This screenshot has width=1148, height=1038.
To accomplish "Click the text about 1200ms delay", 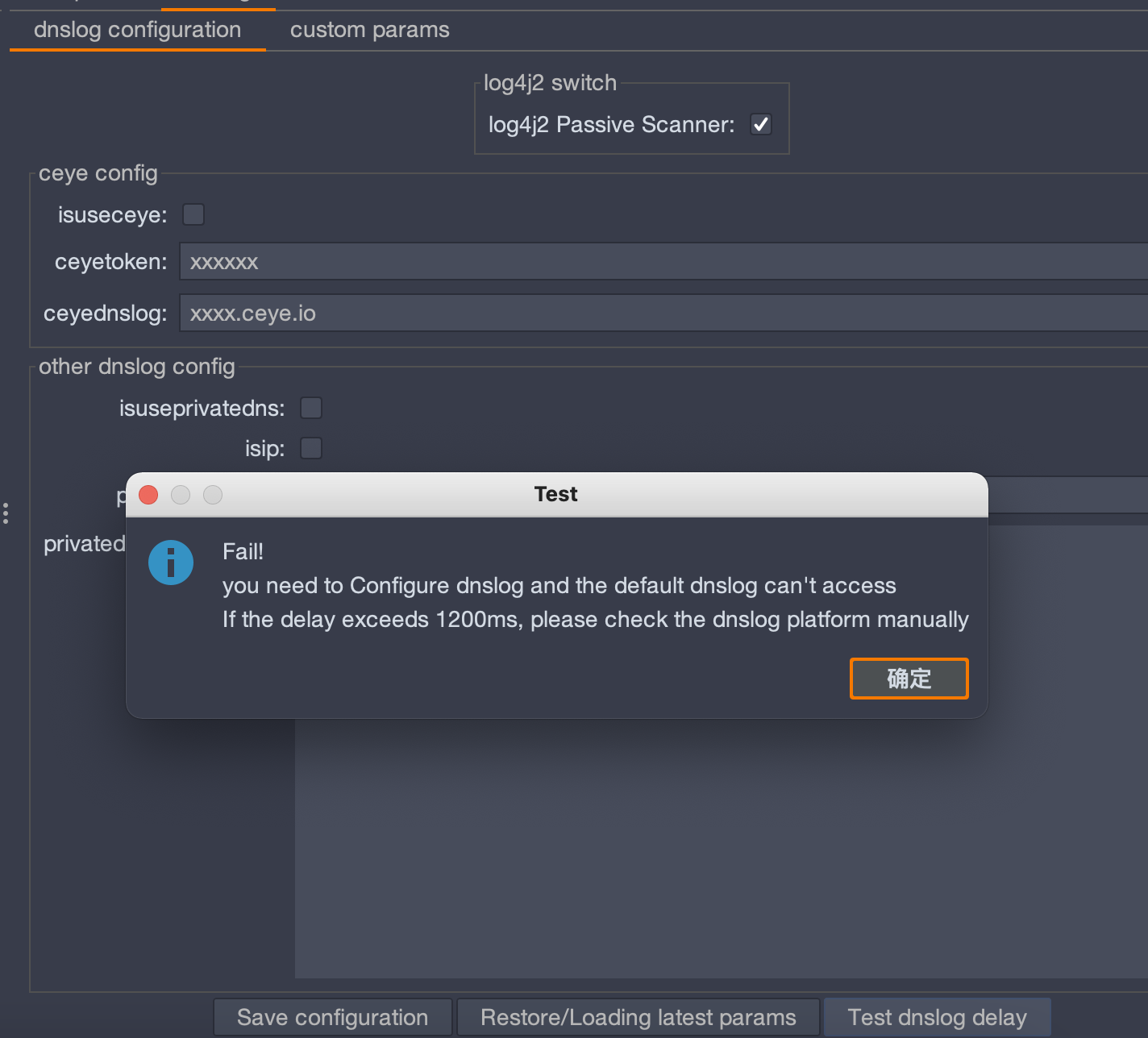I will [596, 619].
